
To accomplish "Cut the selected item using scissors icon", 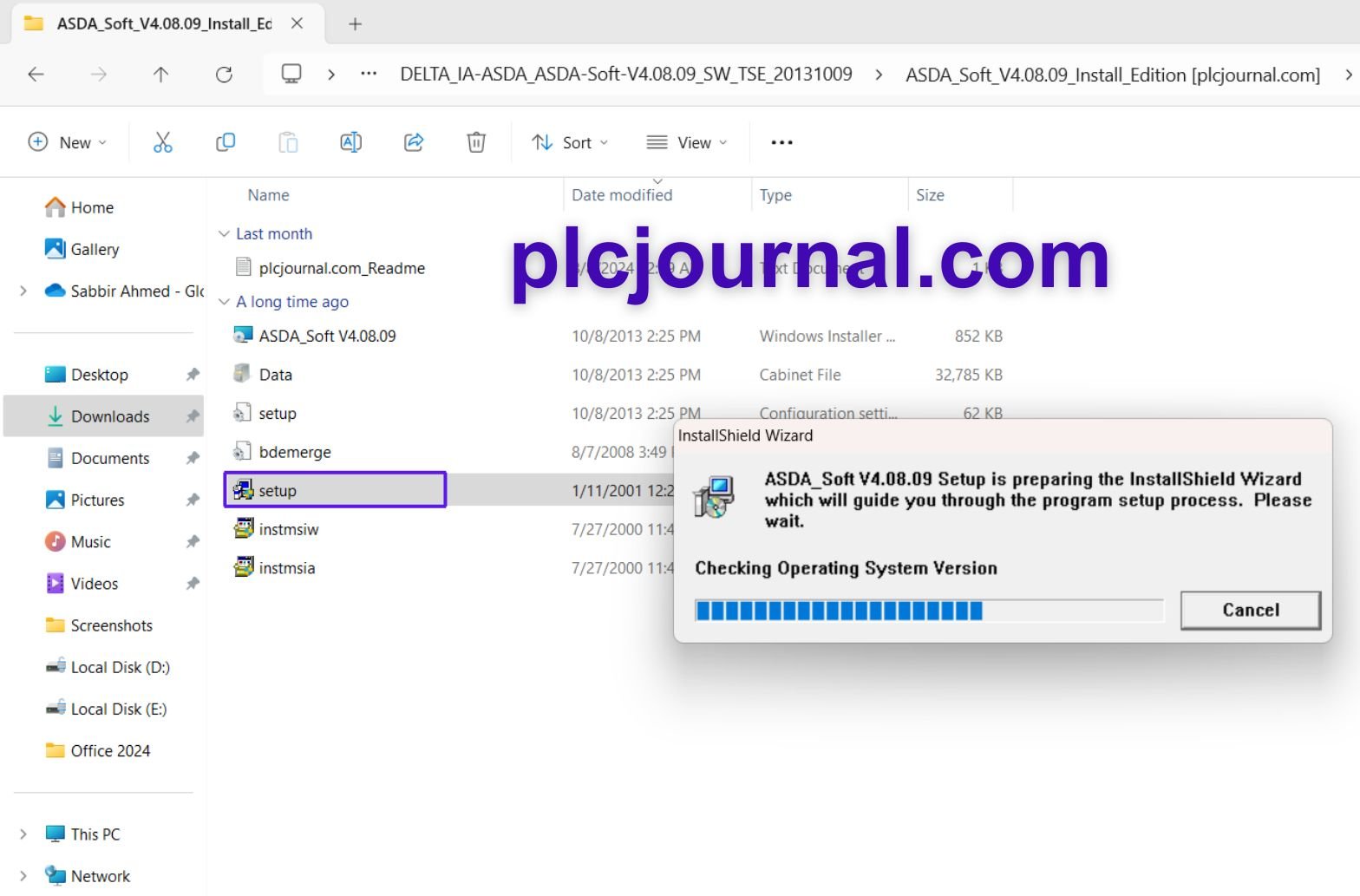I will click(x=162, y=142).
